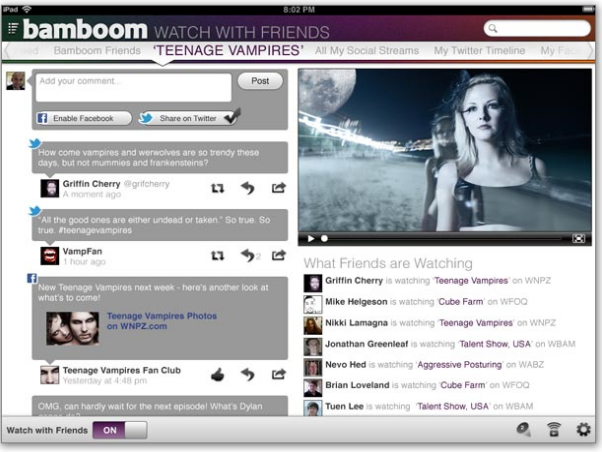The width and height of the screenshot is (602, 452).
Task: Click the bamboom logo
Action: coord(85,29)
